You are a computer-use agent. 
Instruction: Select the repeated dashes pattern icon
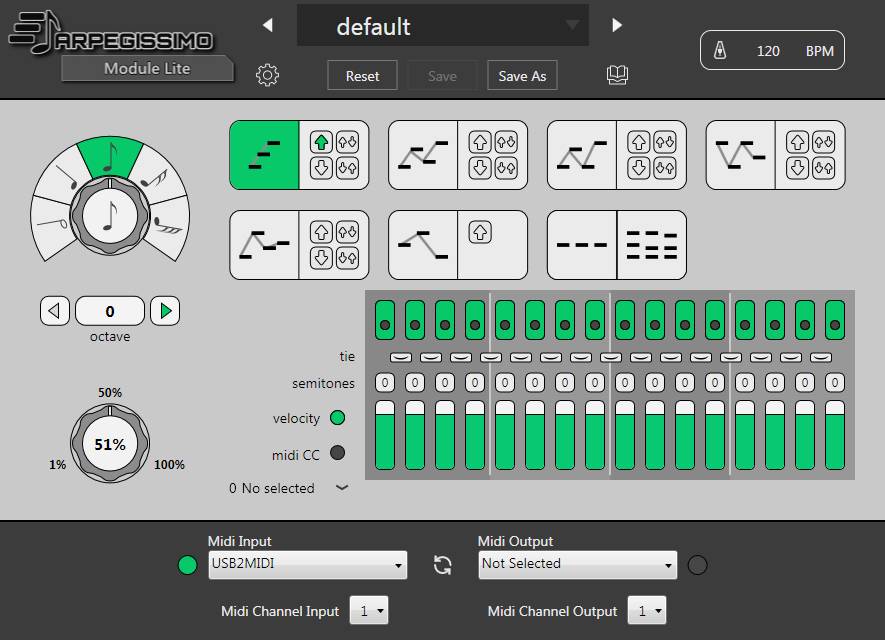[x=582, y=245]
